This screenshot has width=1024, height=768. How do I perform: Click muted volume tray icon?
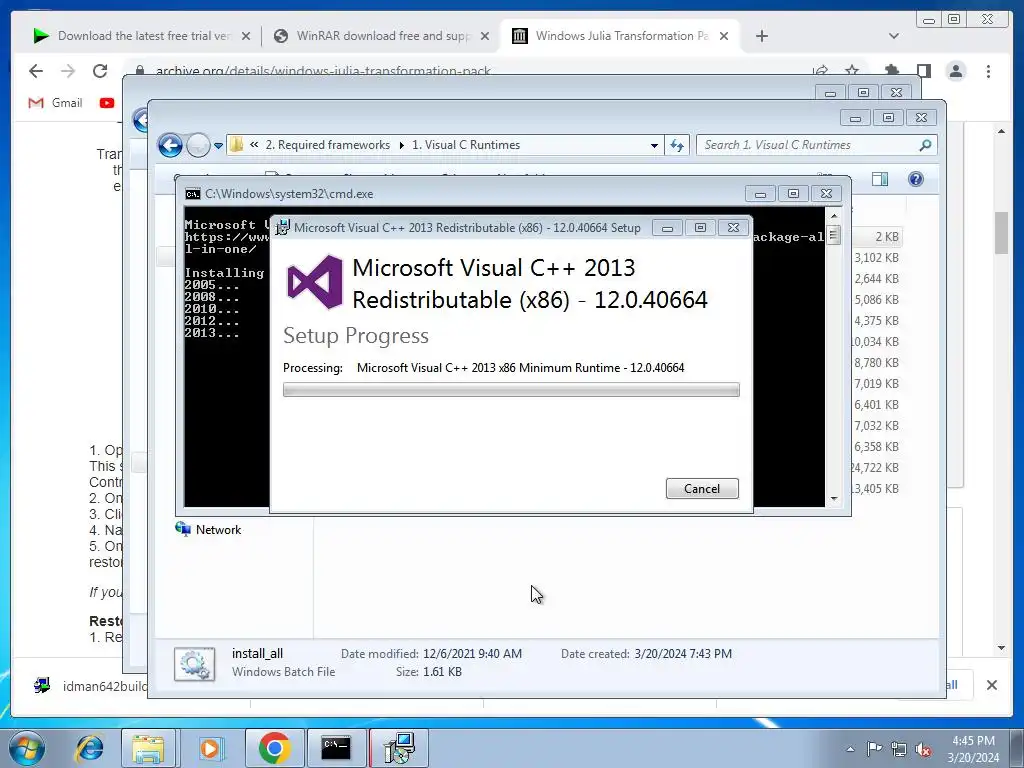tap(923, 749)
